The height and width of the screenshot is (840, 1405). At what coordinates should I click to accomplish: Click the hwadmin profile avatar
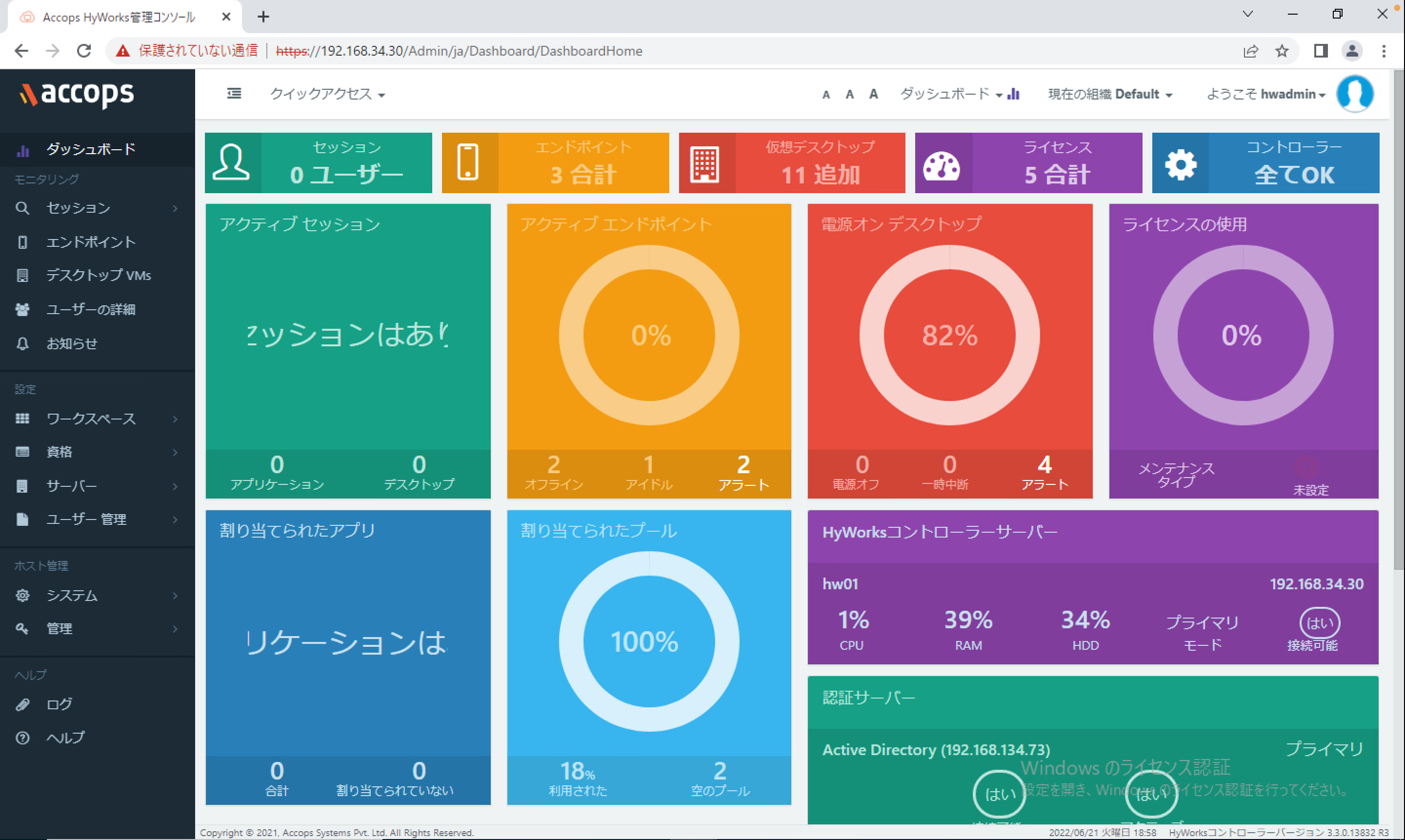click(1355, 93)
